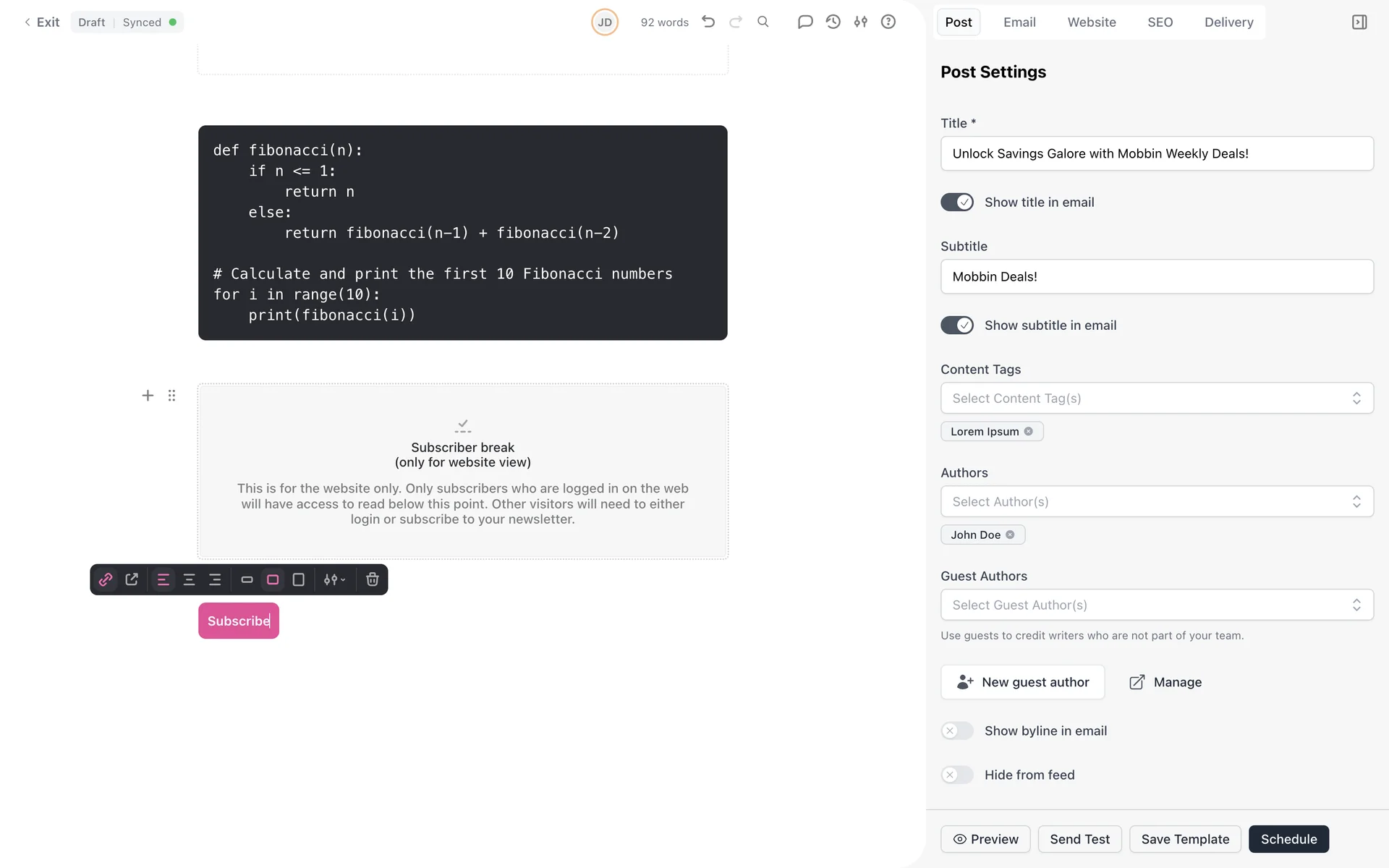Viewport: 1389px width, 868px height.
Task: Click into the Subtitle input field
Action: [1156, 276]
